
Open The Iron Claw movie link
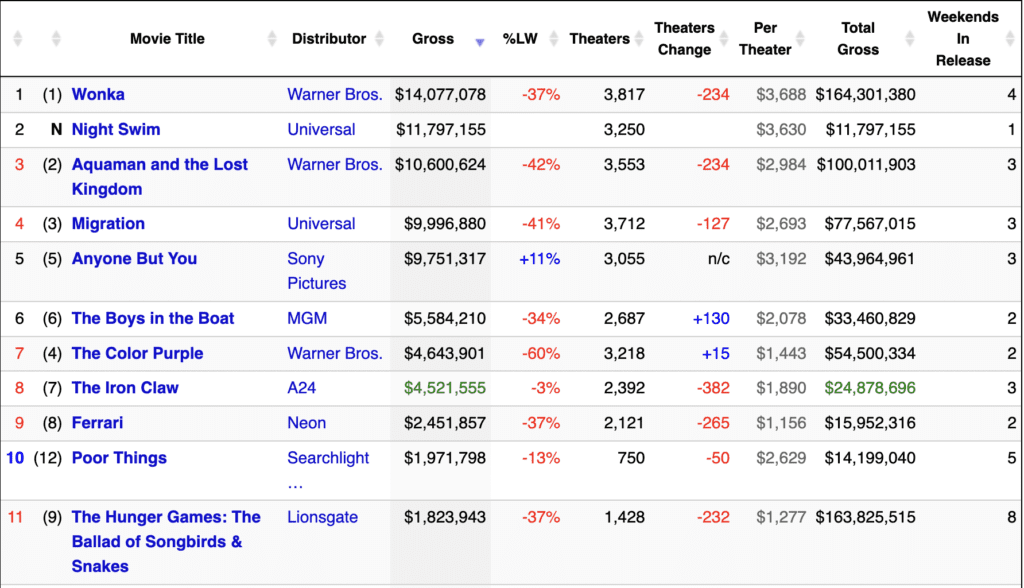[x=125, y=388]
